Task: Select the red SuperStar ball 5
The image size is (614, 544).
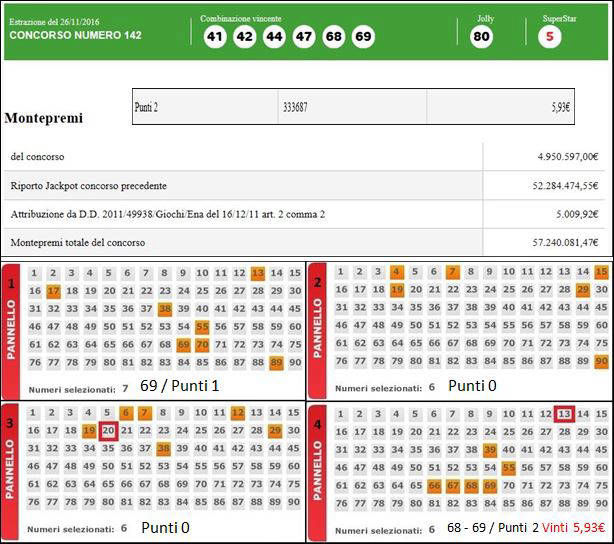Action: point(548,37)
